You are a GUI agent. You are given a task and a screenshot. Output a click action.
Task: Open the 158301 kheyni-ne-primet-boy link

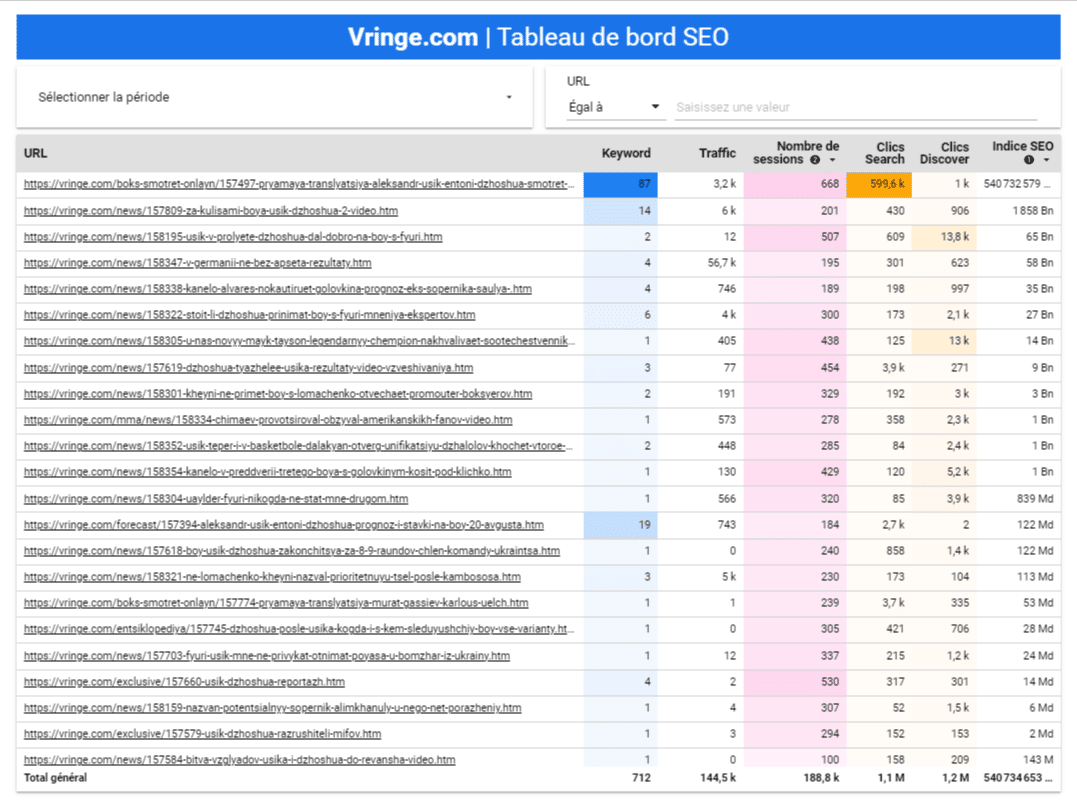277,394
